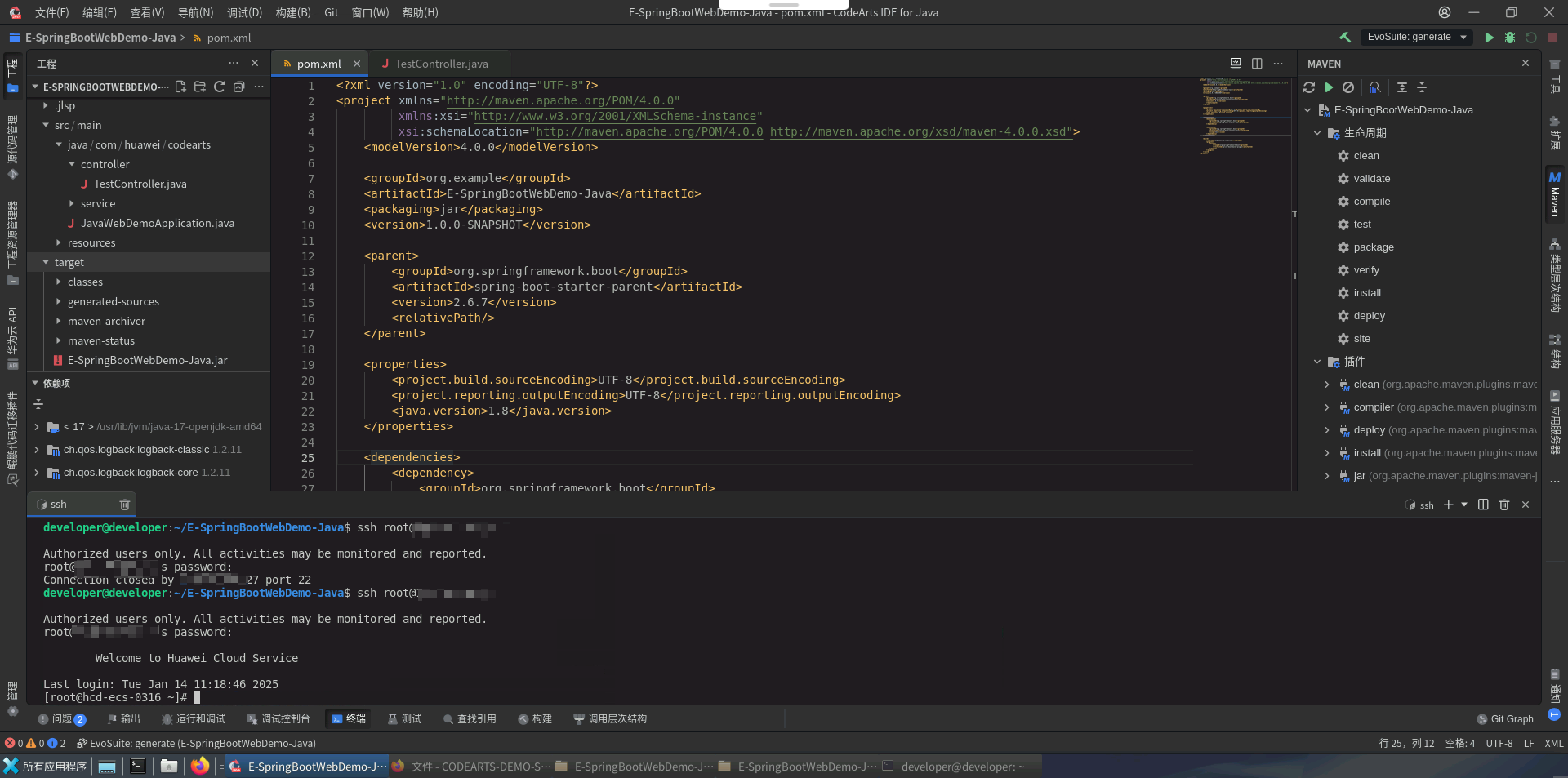This screenshot has height=778, width=1568.
Task: Click the errors and warnings counter in the status bar
Action: (35, 743)
